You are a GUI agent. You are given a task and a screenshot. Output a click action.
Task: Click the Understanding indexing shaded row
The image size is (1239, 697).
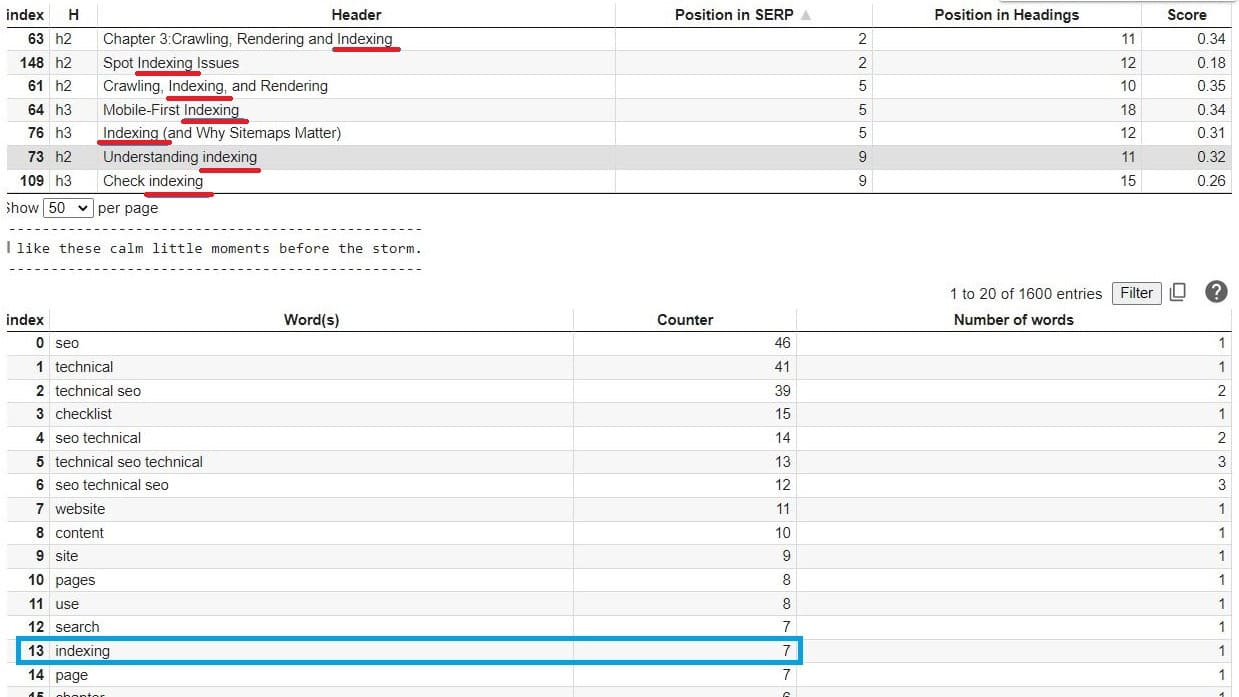180,157
